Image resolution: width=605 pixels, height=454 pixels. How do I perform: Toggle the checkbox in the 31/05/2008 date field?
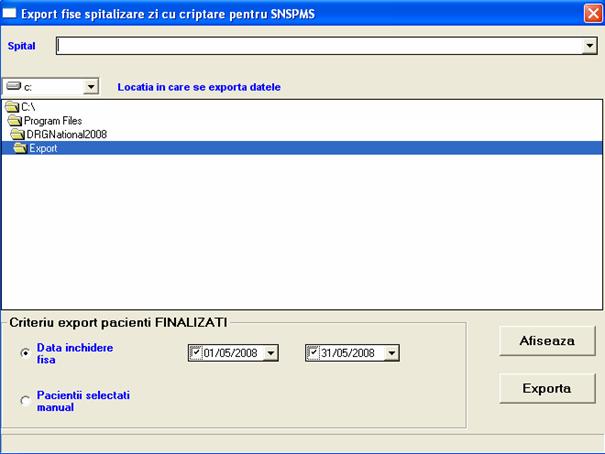click(314, 352)
